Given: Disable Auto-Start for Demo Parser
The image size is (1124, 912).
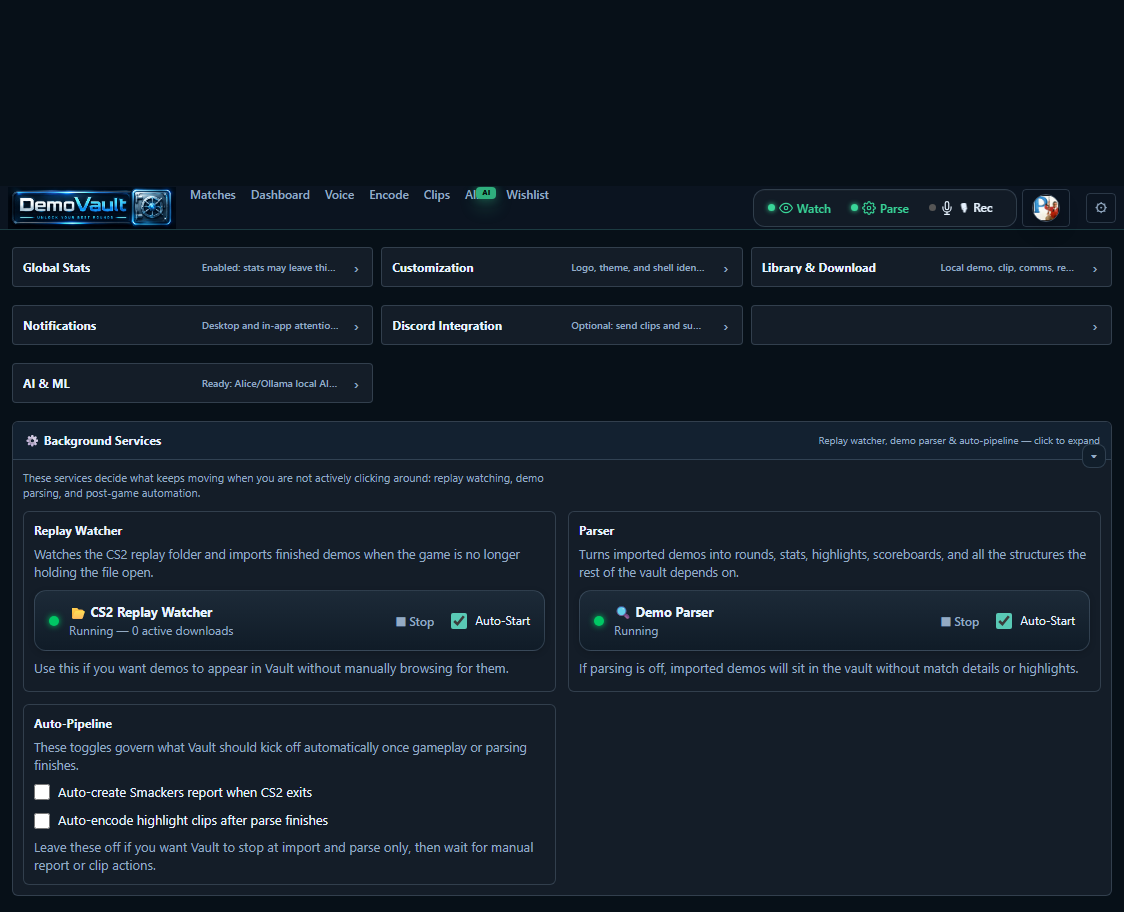Looking at the screenshot, I should coord(1004,621).
